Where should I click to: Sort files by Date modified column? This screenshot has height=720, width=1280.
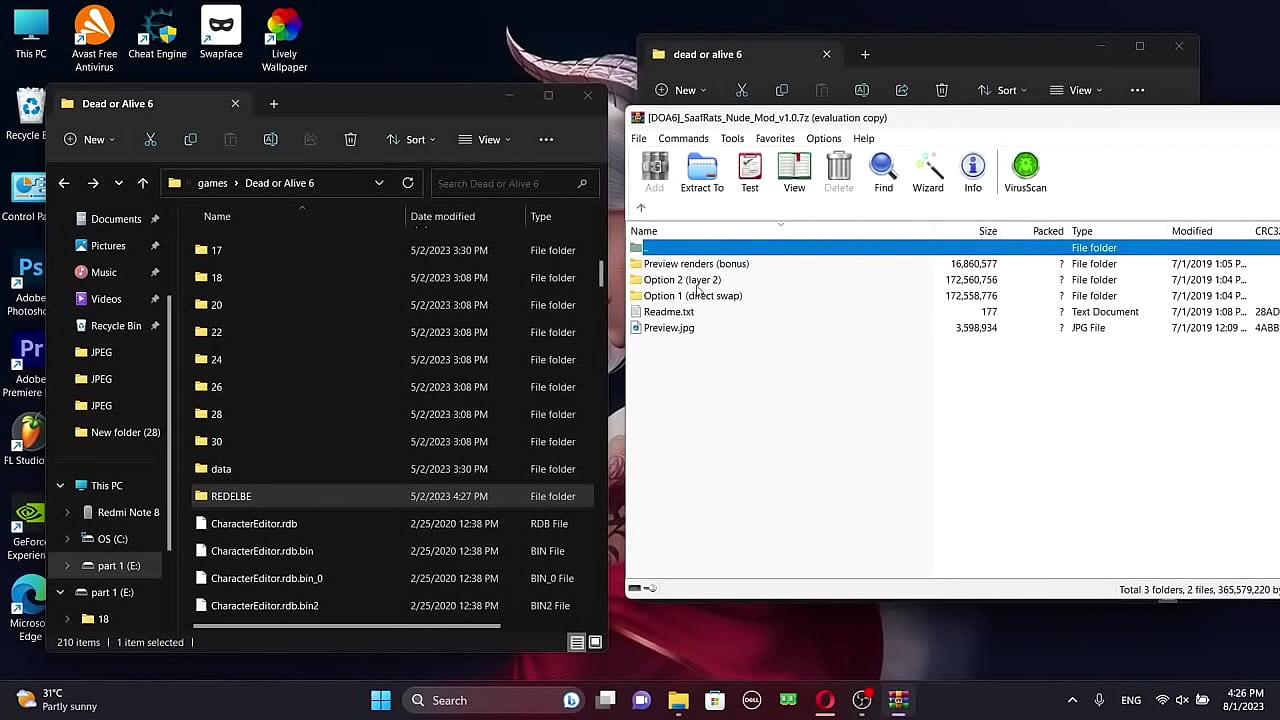(x=442, y=216)
